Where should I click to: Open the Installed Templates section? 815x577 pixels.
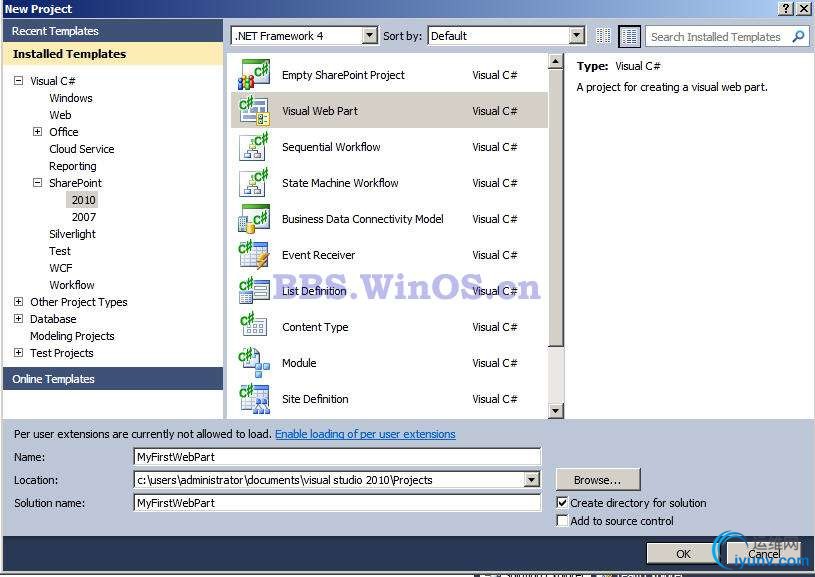pyautogui.click(x=113, y=54)
